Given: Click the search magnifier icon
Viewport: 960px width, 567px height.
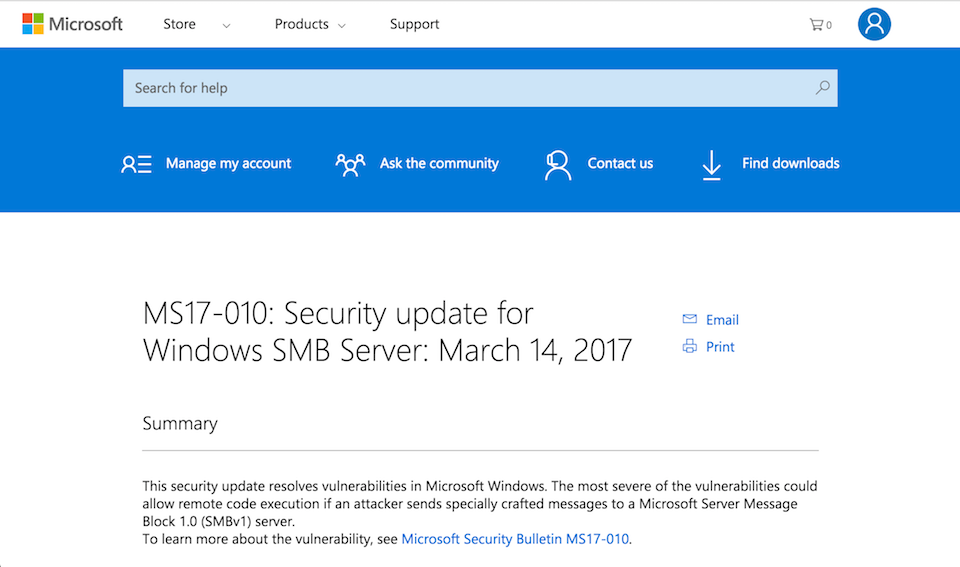Looking at the screenshot, I should [x=822, y=88].
